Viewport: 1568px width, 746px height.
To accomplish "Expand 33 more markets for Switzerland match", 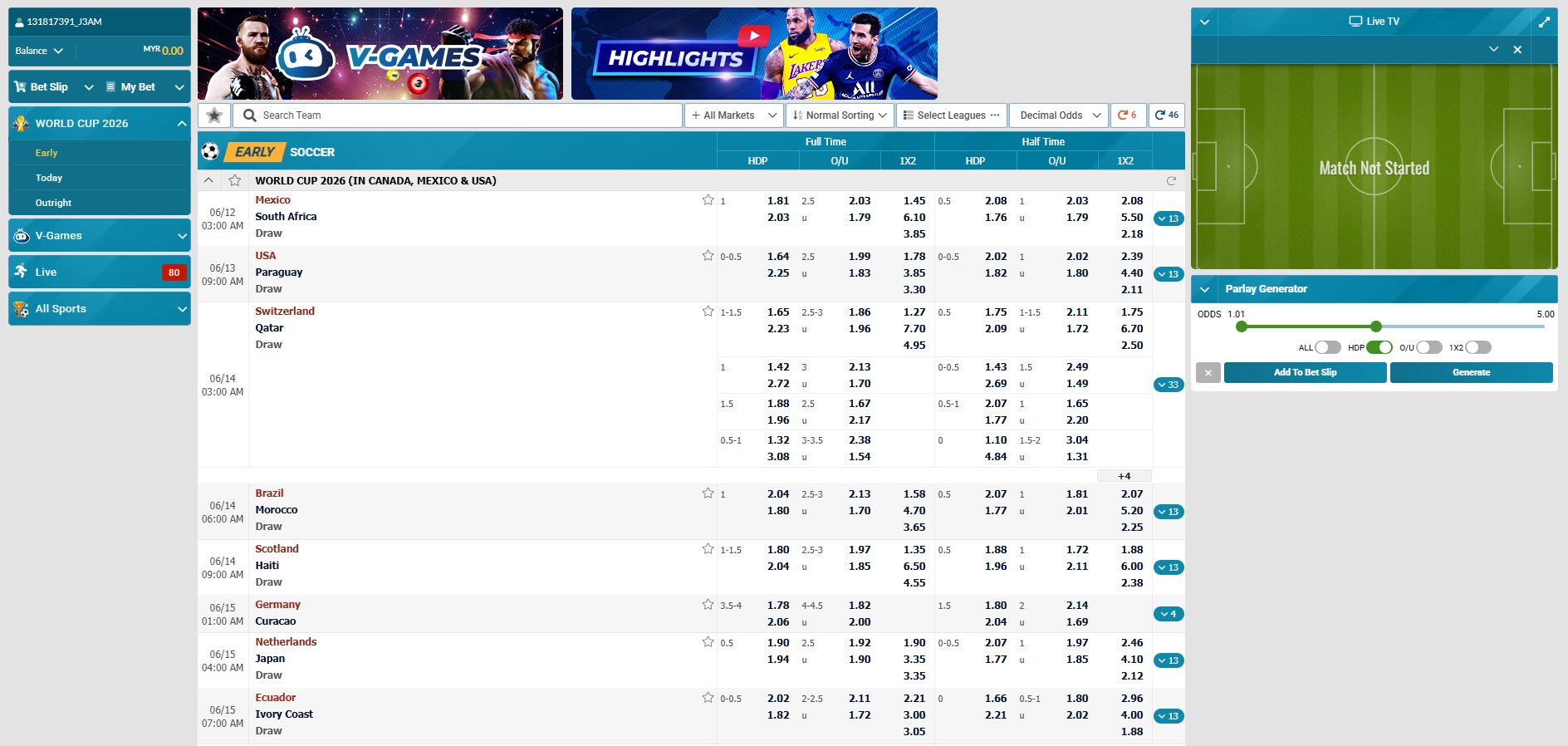I will (x=1169, y=385).
